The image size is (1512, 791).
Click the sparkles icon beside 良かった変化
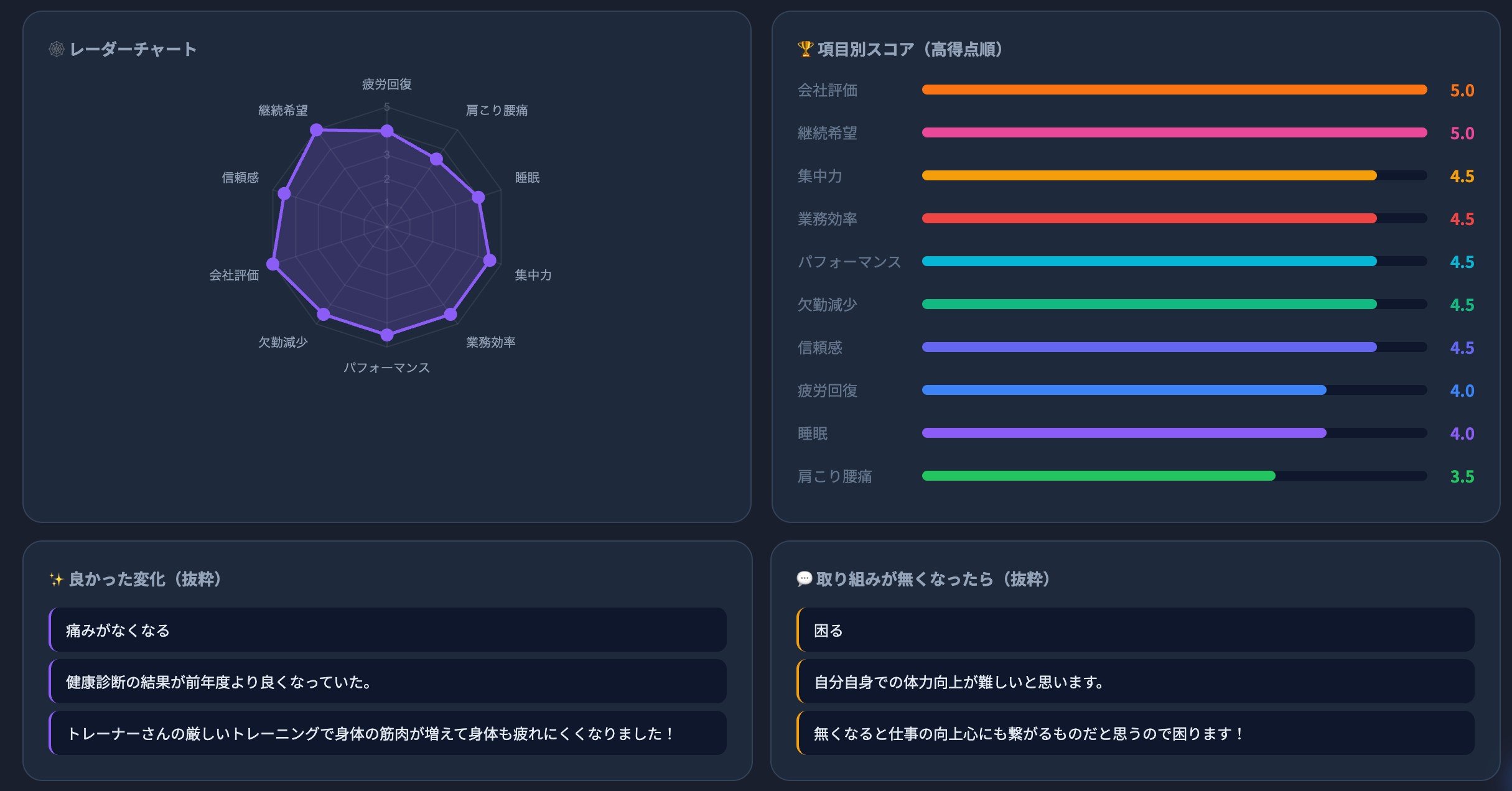56,580
